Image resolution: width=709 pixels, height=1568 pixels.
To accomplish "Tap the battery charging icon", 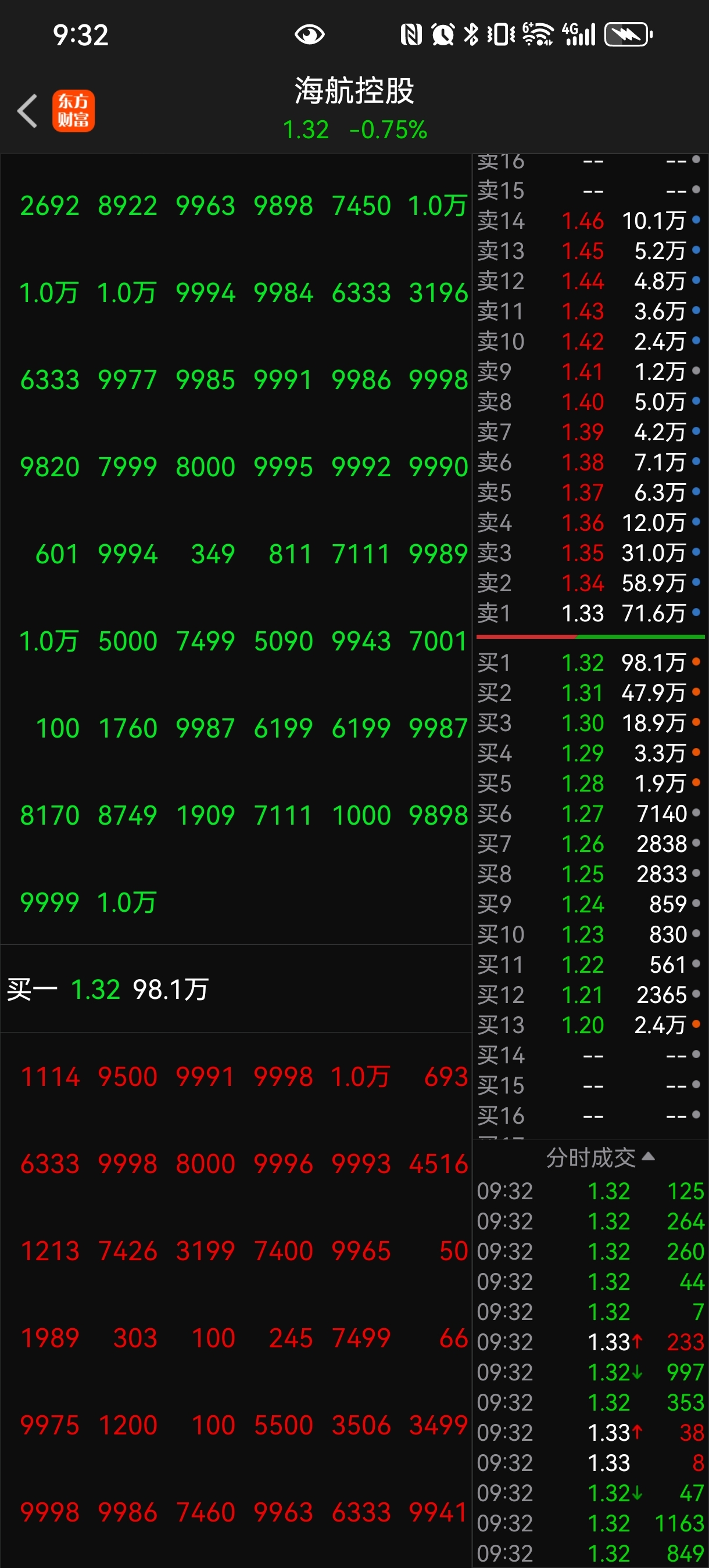I will tap(628, 35).
